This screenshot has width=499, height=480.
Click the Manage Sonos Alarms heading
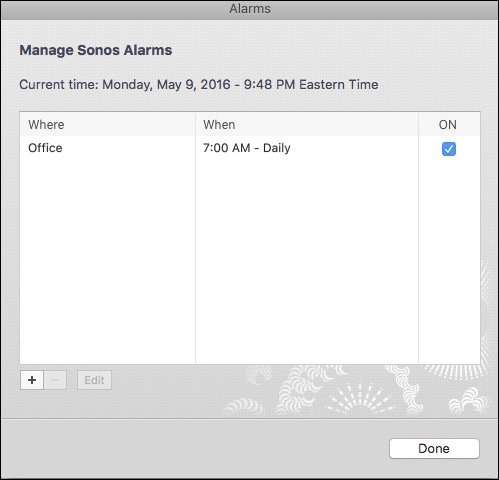point(96,50)
